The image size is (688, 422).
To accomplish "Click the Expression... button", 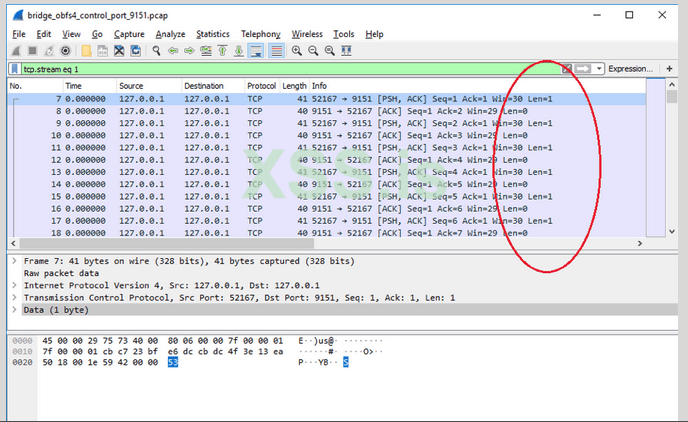I will [x=630, y=69].
